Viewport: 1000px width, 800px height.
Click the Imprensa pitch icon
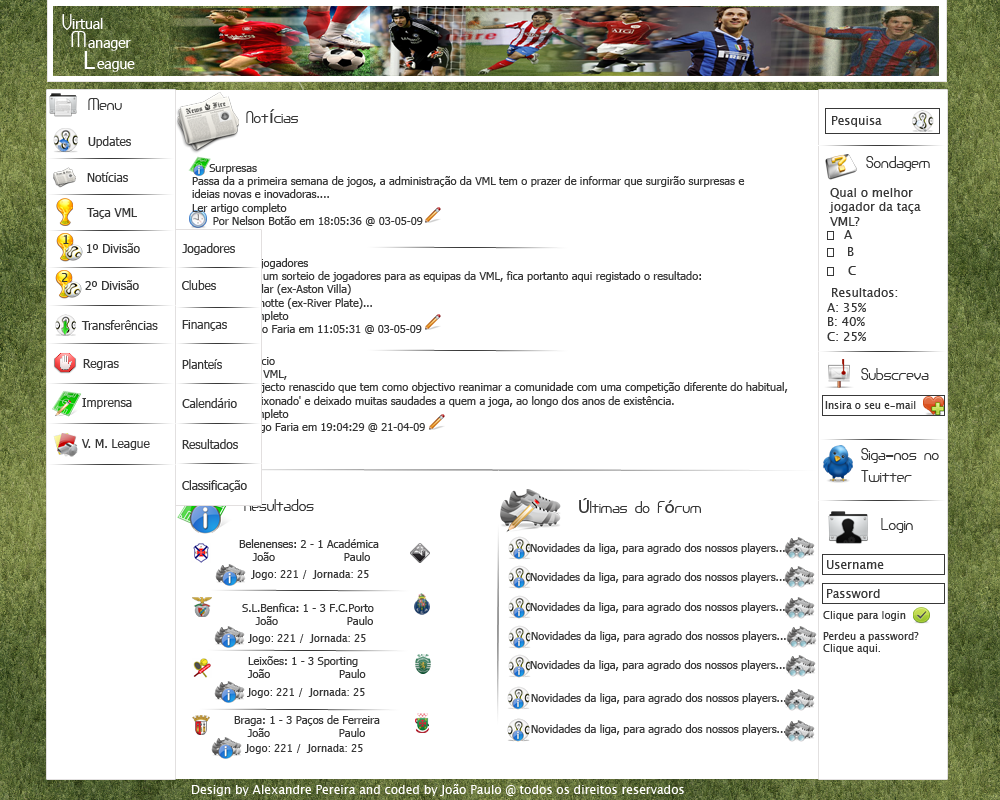tap(66, 403)
